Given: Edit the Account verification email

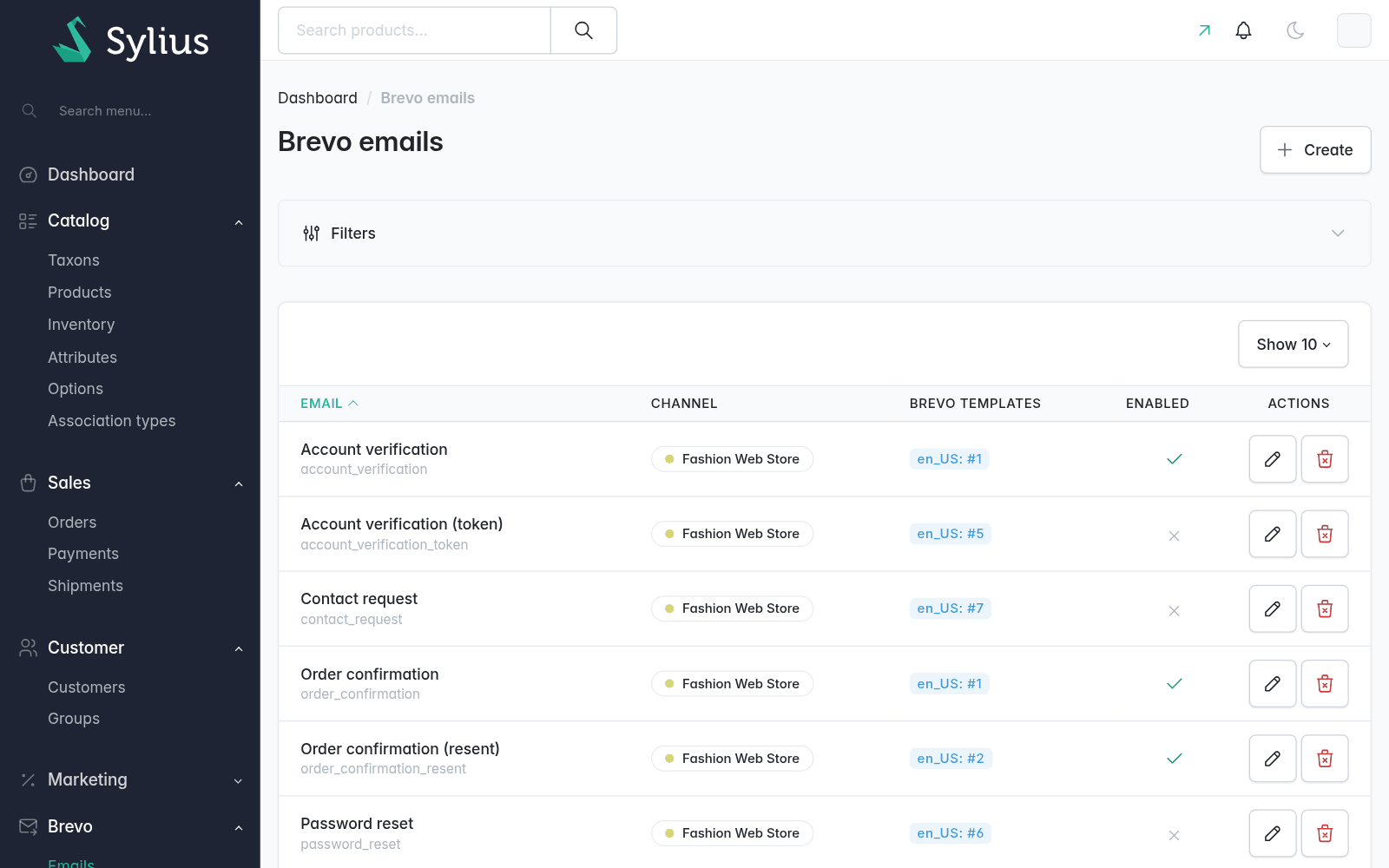Looking at the screenshot, I should [1273, 459].
